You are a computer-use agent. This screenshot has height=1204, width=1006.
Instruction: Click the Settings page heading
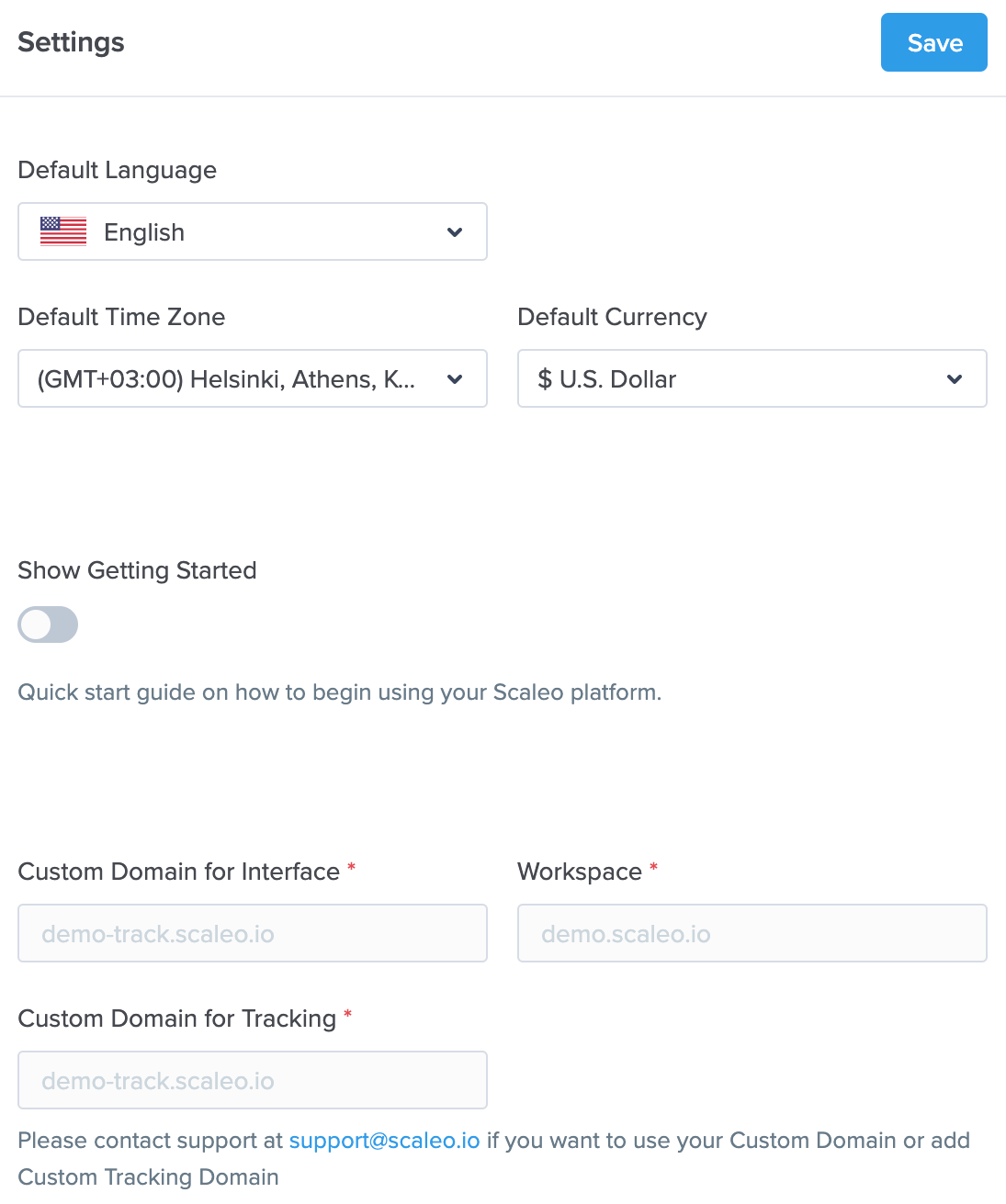click(71, 42)
